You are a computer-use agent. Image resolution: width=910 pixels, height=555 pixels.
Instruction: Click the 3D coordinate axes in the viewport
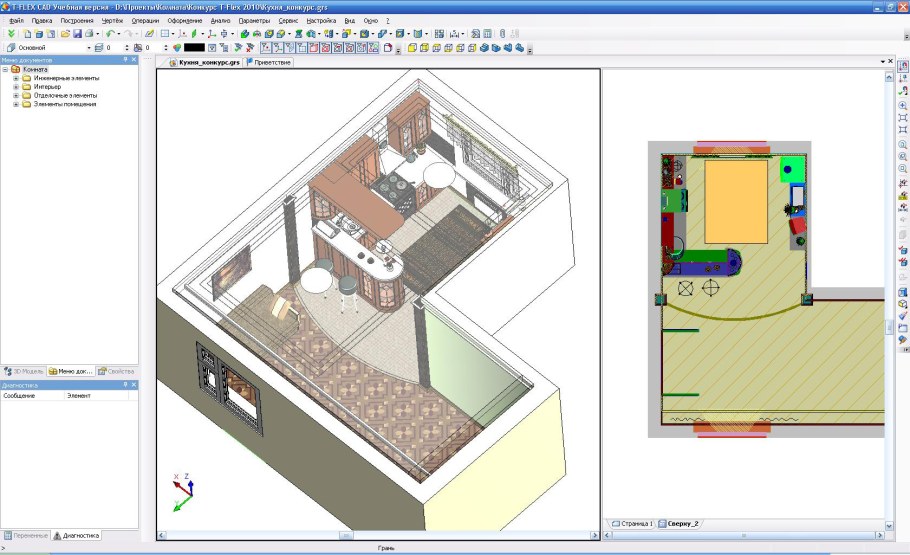(x=183, y=491)
